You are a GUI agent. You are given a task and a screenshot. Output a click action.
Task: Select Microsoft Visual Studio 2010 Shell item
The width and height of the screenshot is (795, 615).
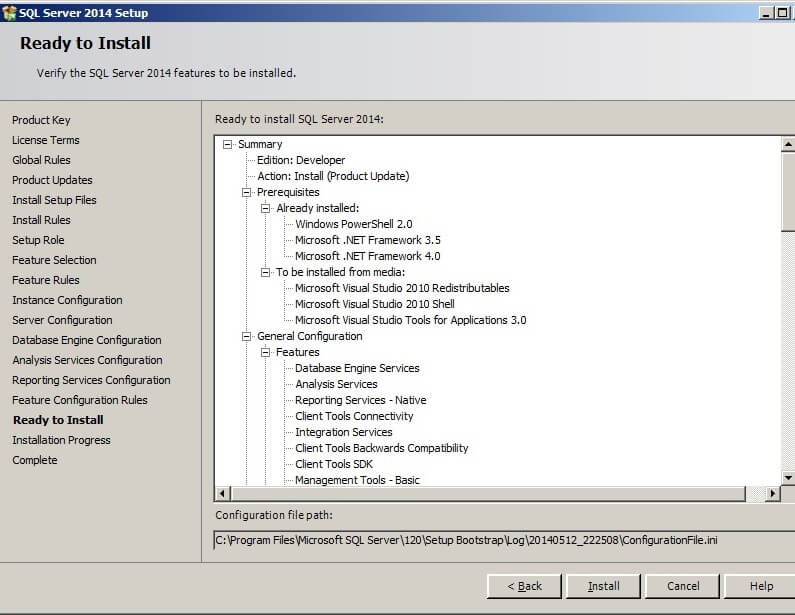pos(375,304)
